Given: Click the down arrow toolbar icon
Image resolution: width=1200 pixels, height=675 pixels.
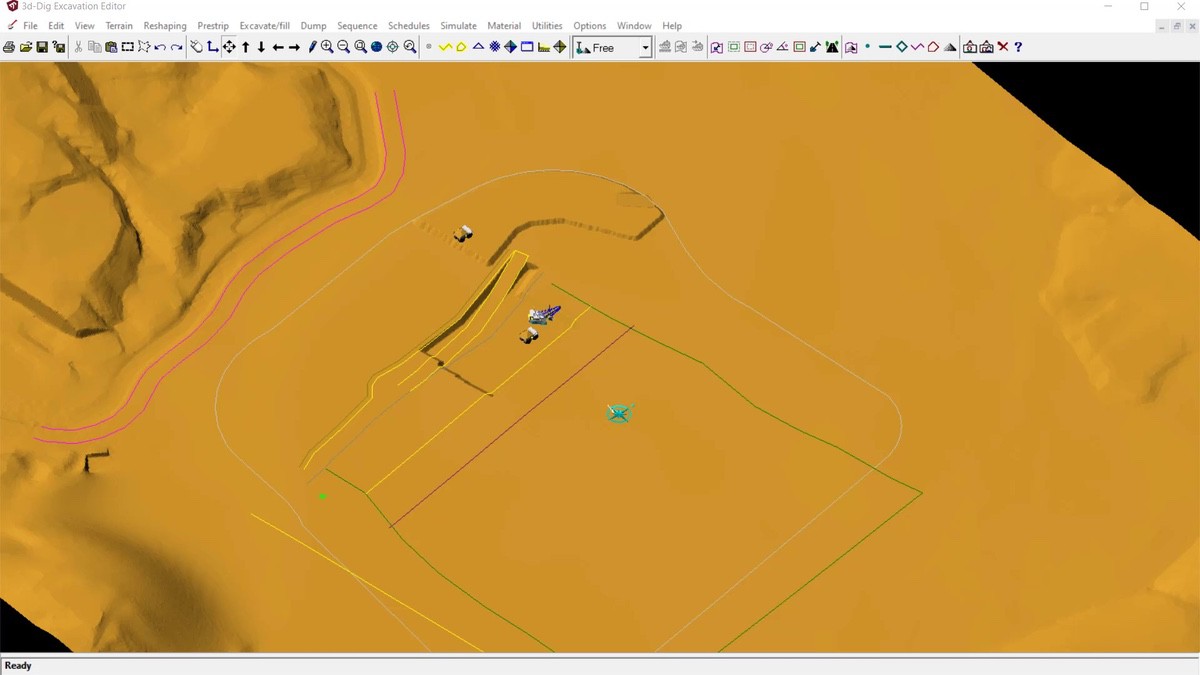Looking at the screenshot, I should pos(261,47).
